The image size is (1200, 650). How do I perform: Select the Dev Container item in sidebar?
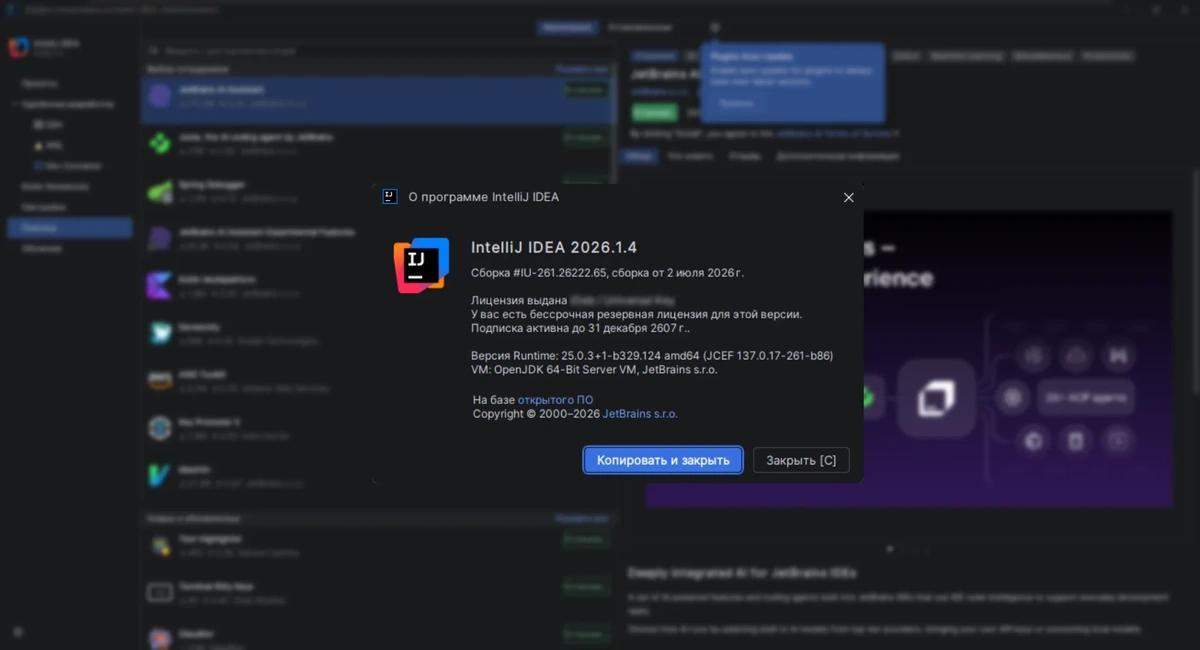pyautogui.click(x=69, y=166)
